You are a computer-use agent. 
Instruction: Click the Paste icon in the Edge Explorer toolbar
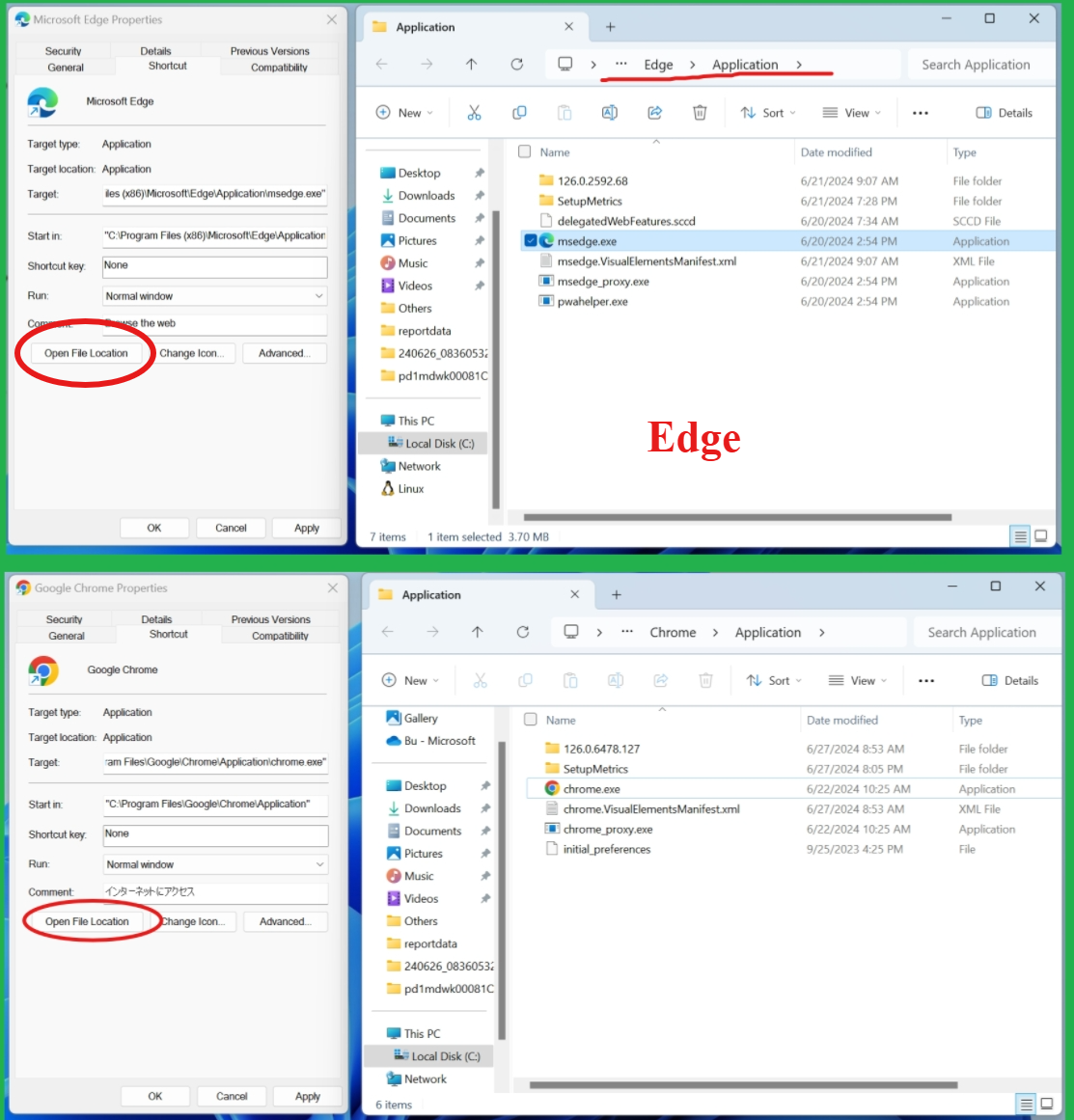tap(565, 112)
